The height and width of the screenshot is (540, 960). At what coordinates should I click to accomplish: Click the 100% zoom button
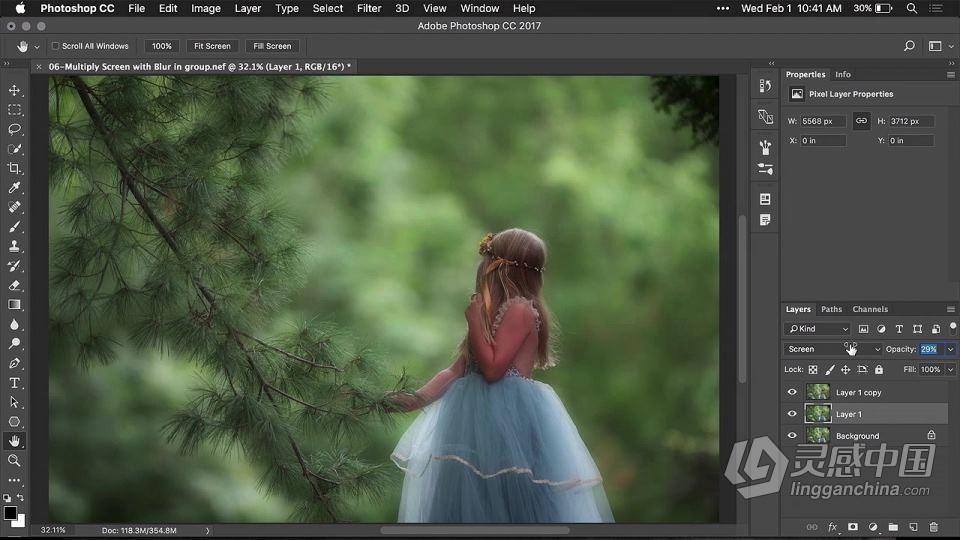(162, 46)
